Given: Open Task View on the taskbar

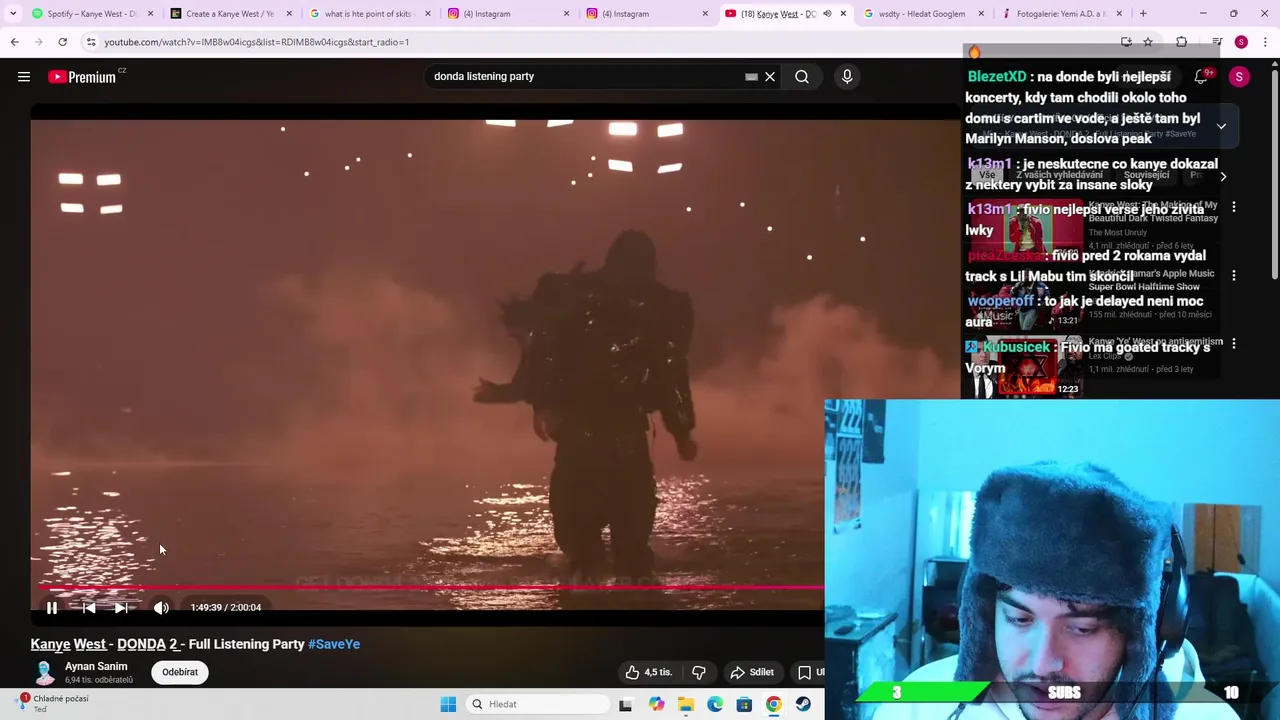Looking at the screenshot, I should tap(625, 704).
